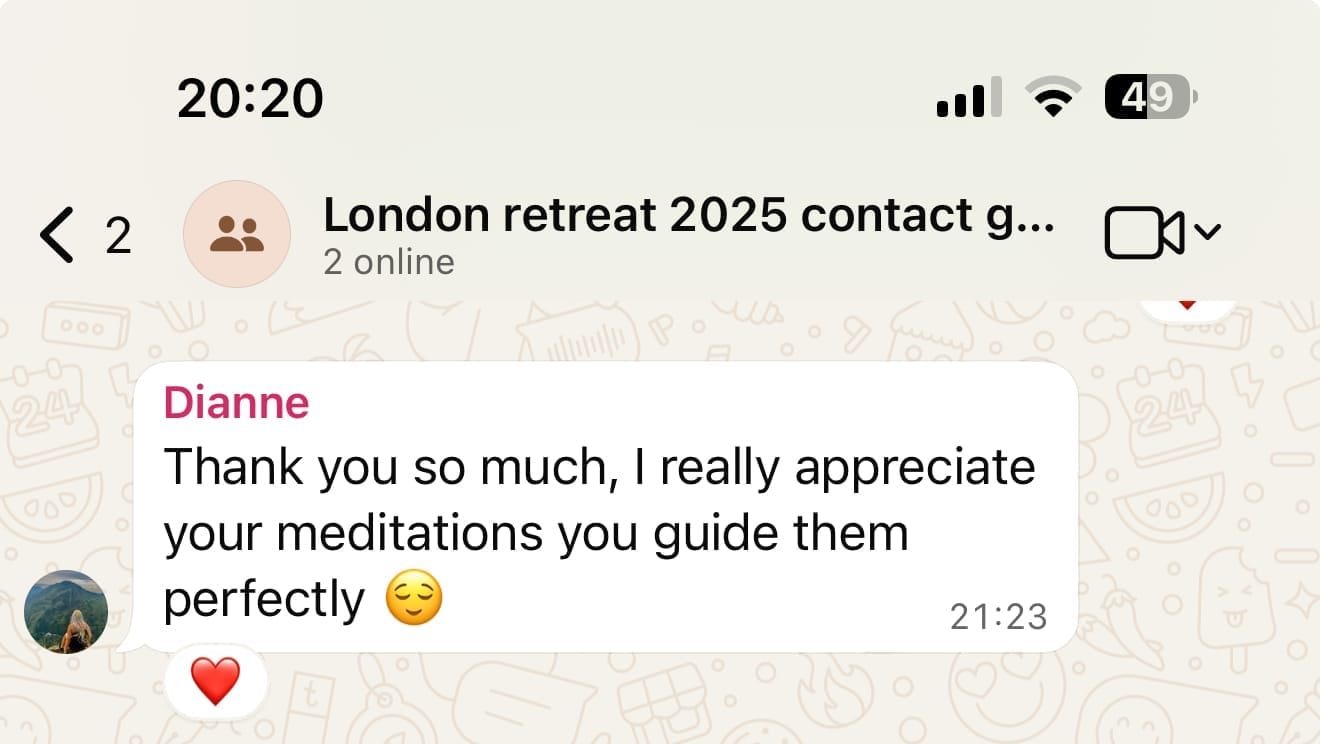Open London retreat 2025 group info
Viewport: 1320px width, 744px height.
tap(688, 215)
